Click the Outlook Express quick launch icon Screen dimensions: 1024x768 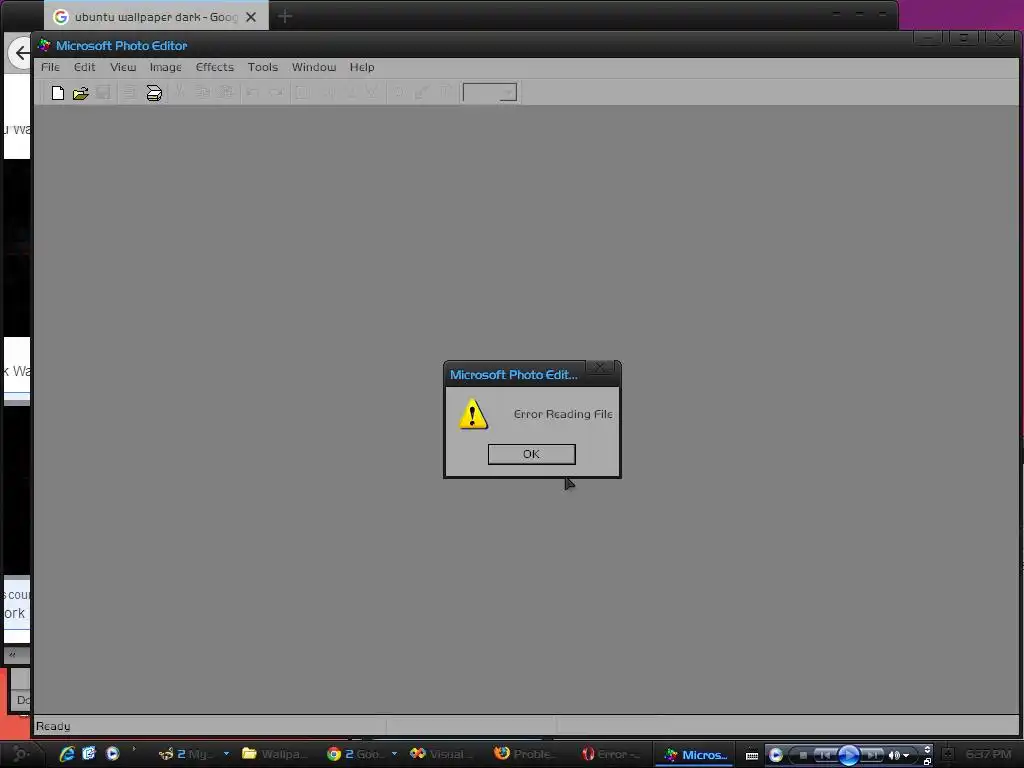tap(89, 754)
